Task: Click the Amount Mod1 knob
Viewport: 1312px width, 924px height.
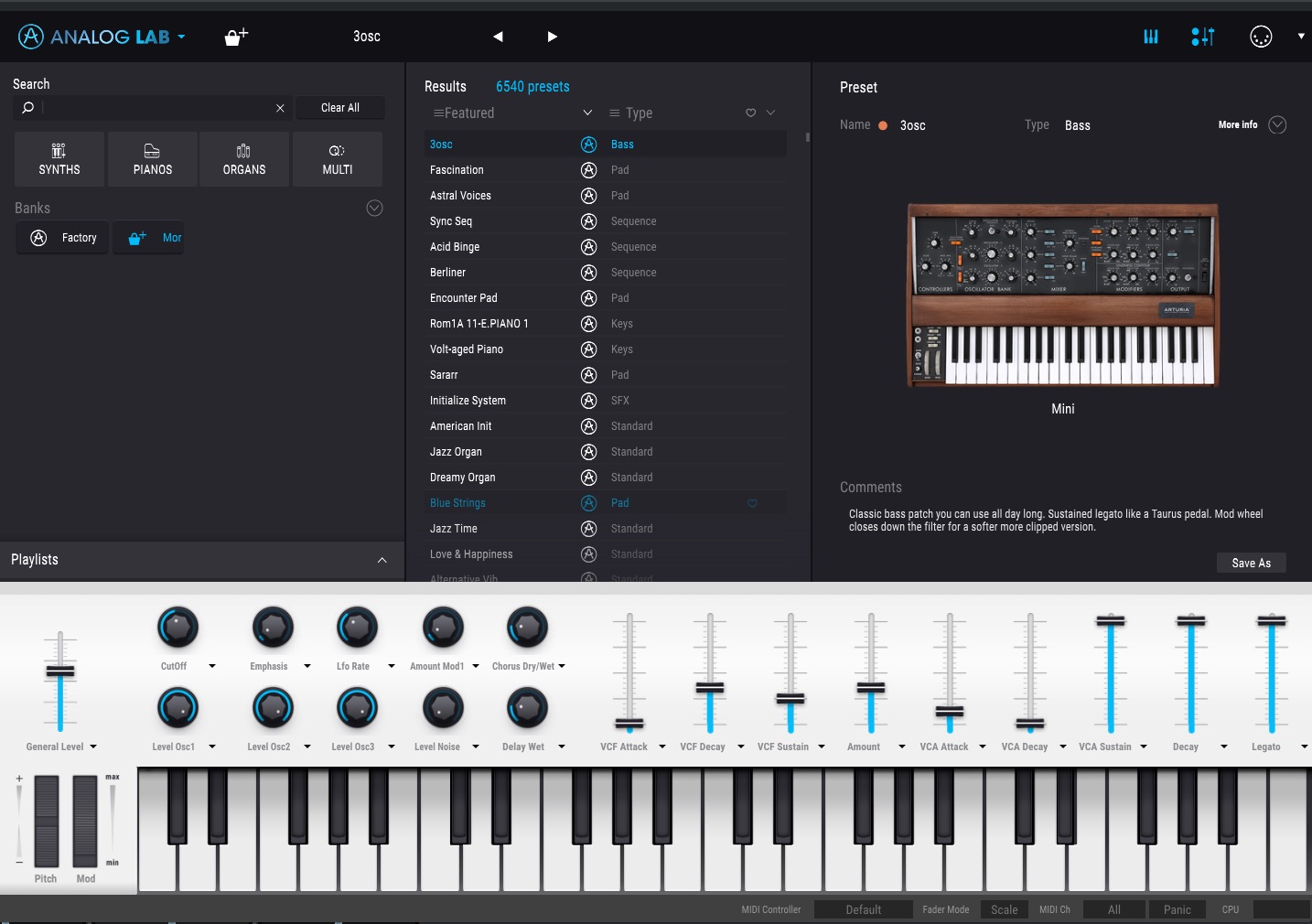Action: tap(443, 628)
